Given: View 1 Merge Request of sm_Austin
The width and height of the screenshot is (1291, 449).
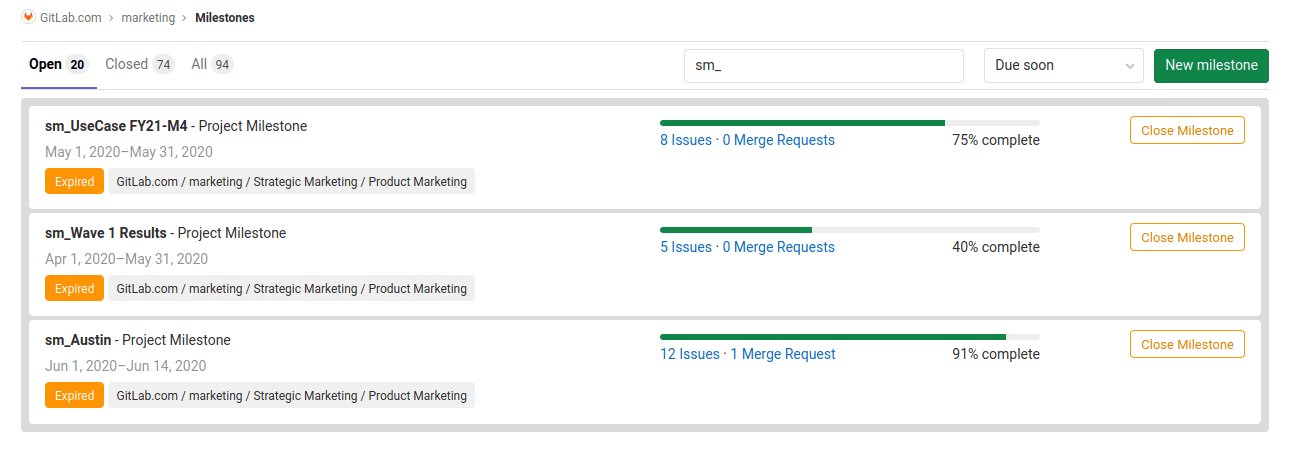Looking at the screenshot, I should [783, 354].
